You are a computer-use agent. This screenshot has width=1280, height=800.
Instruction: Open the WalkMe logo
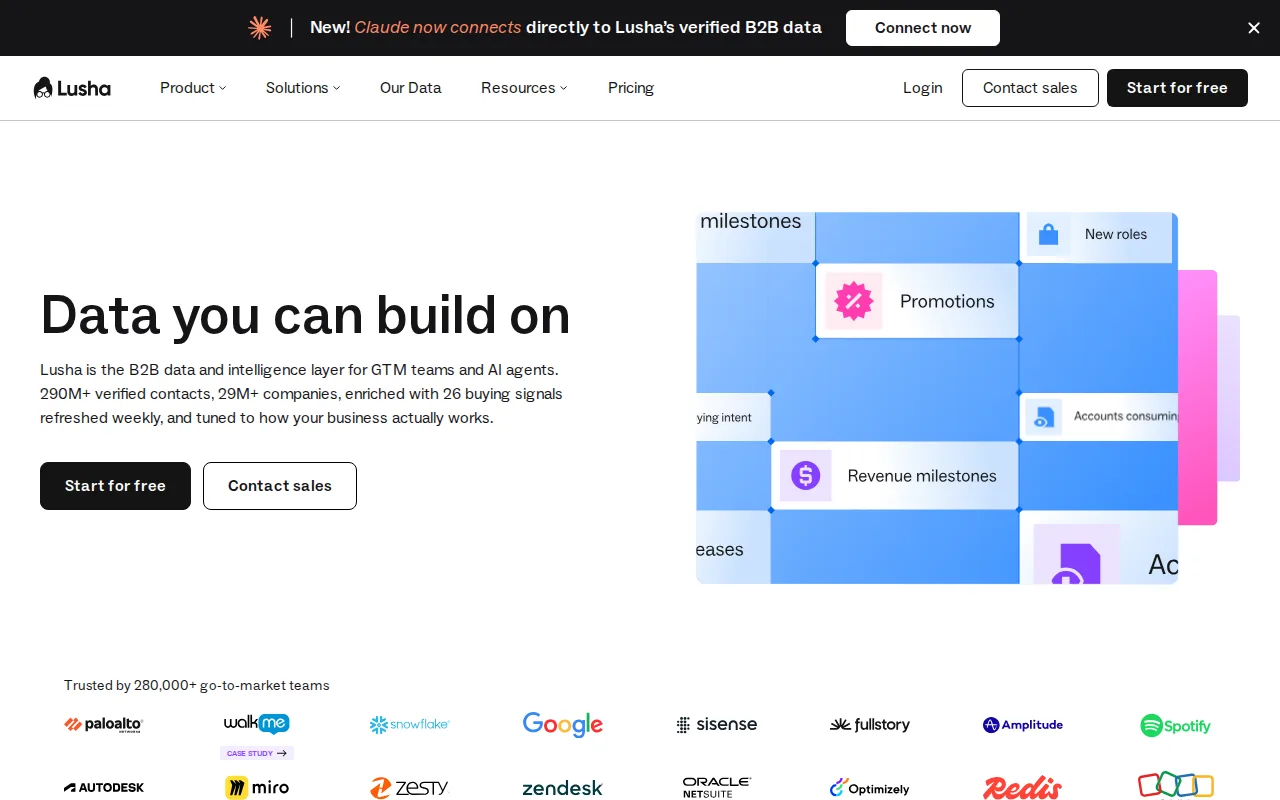pos(257,723)
